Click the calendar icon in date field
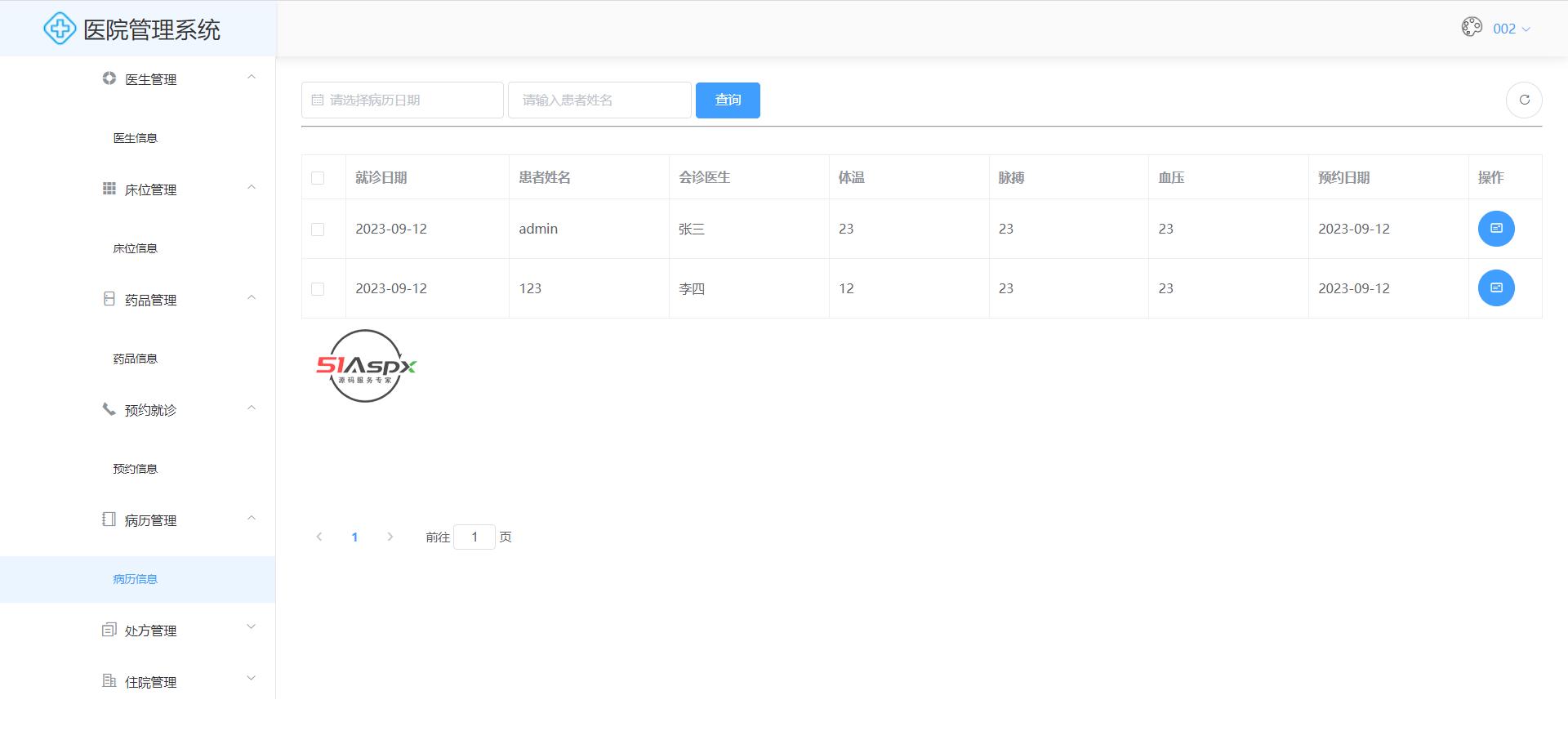 (x=318, y=100)
